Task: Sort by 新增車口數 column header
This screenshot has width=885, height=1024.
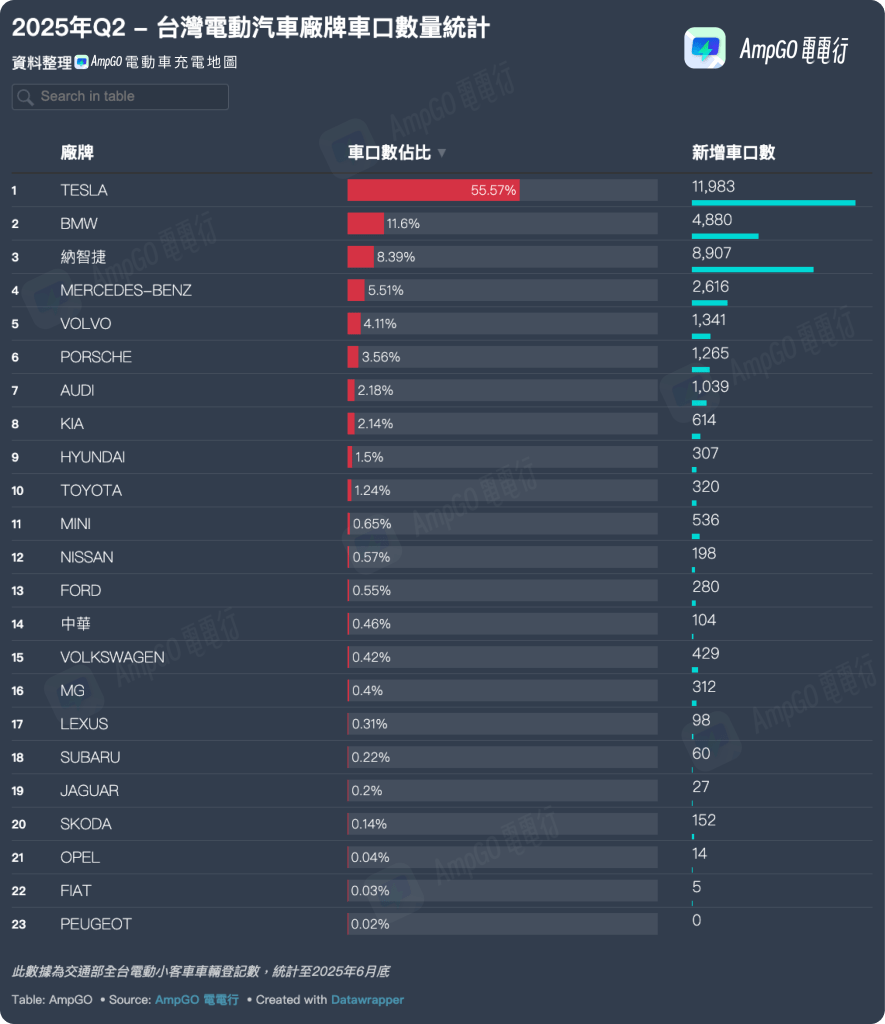Action: 733,153
